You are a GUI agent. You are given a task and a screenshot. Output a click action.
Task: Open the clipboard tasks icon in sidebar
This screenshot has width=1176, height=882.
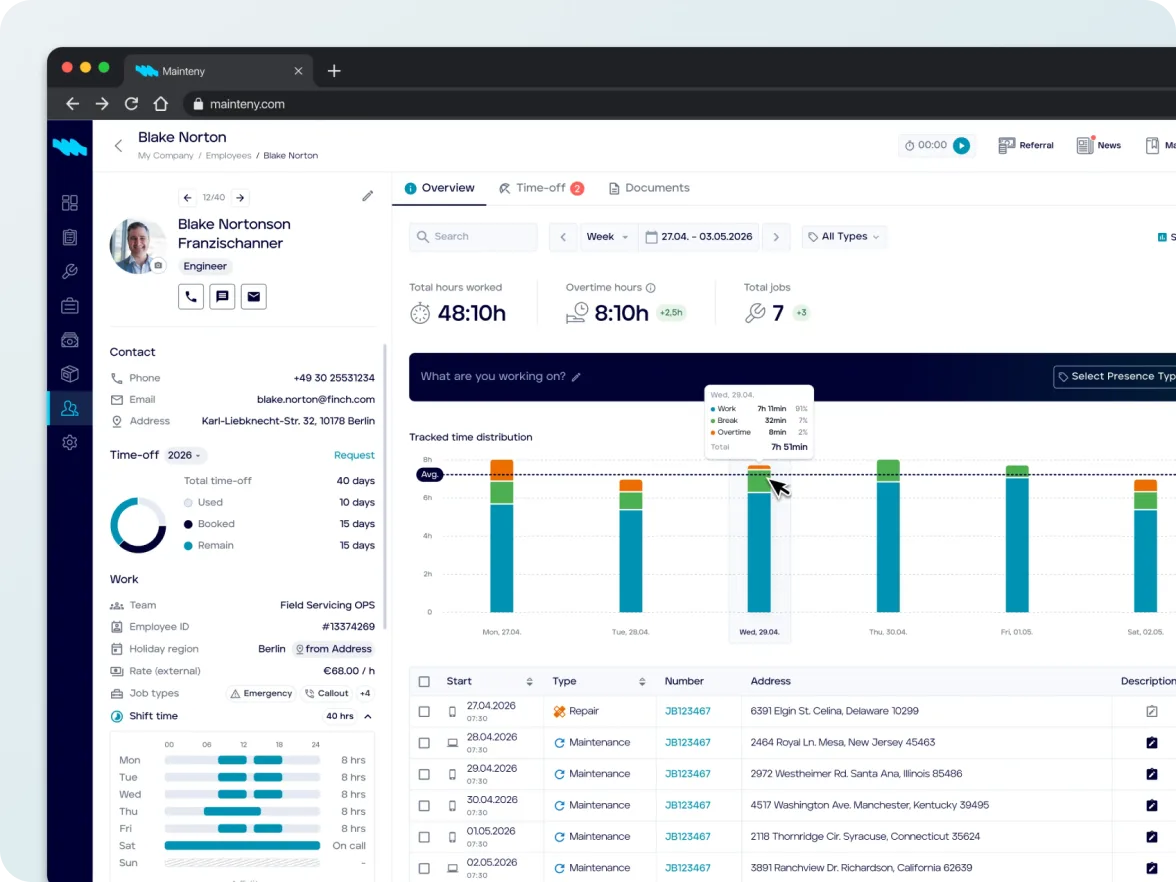point(70,237)
